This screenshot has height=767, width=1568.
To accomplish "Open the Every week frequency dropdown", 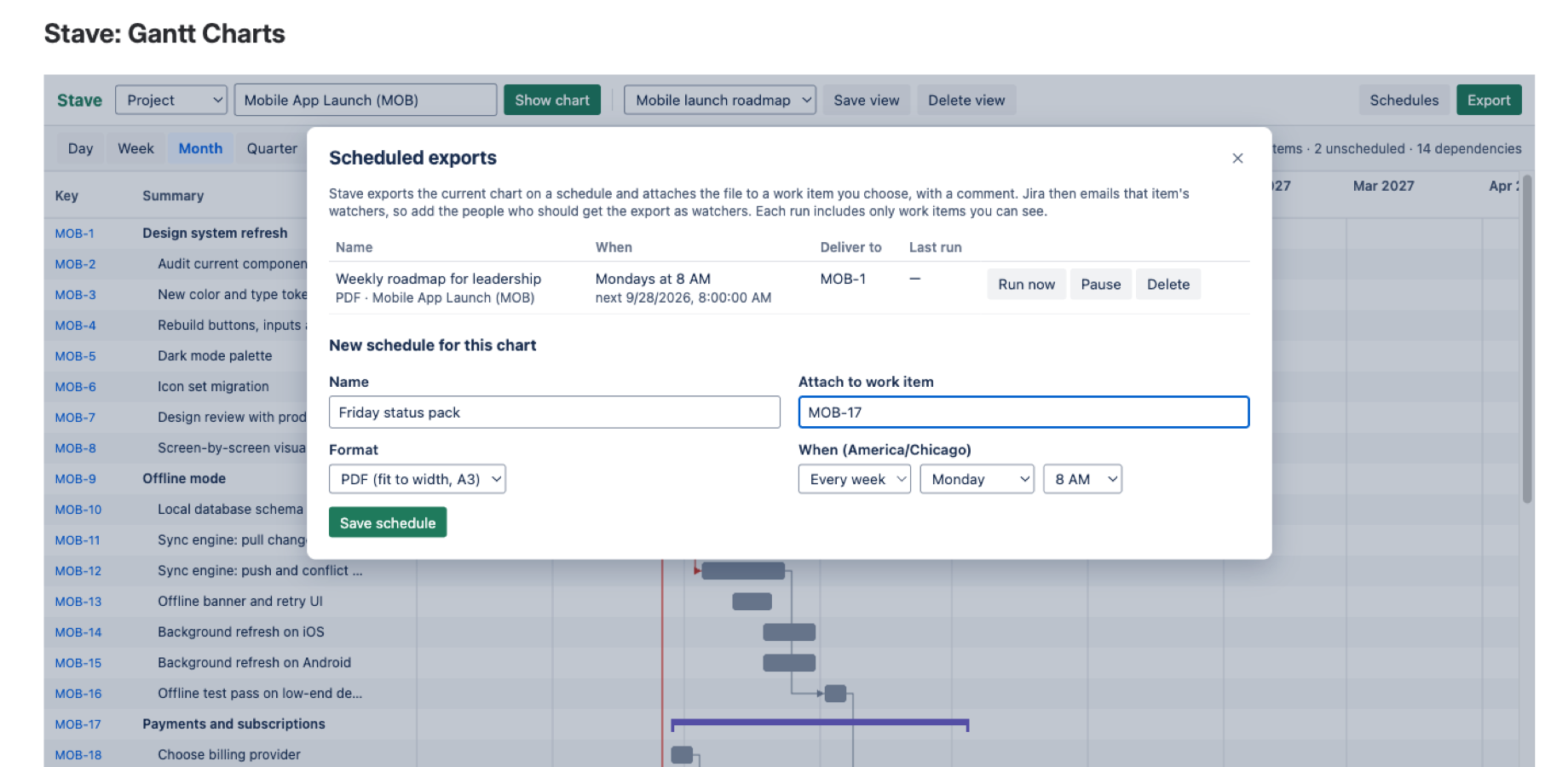I will pyautogui.click(x=855, y=479).
